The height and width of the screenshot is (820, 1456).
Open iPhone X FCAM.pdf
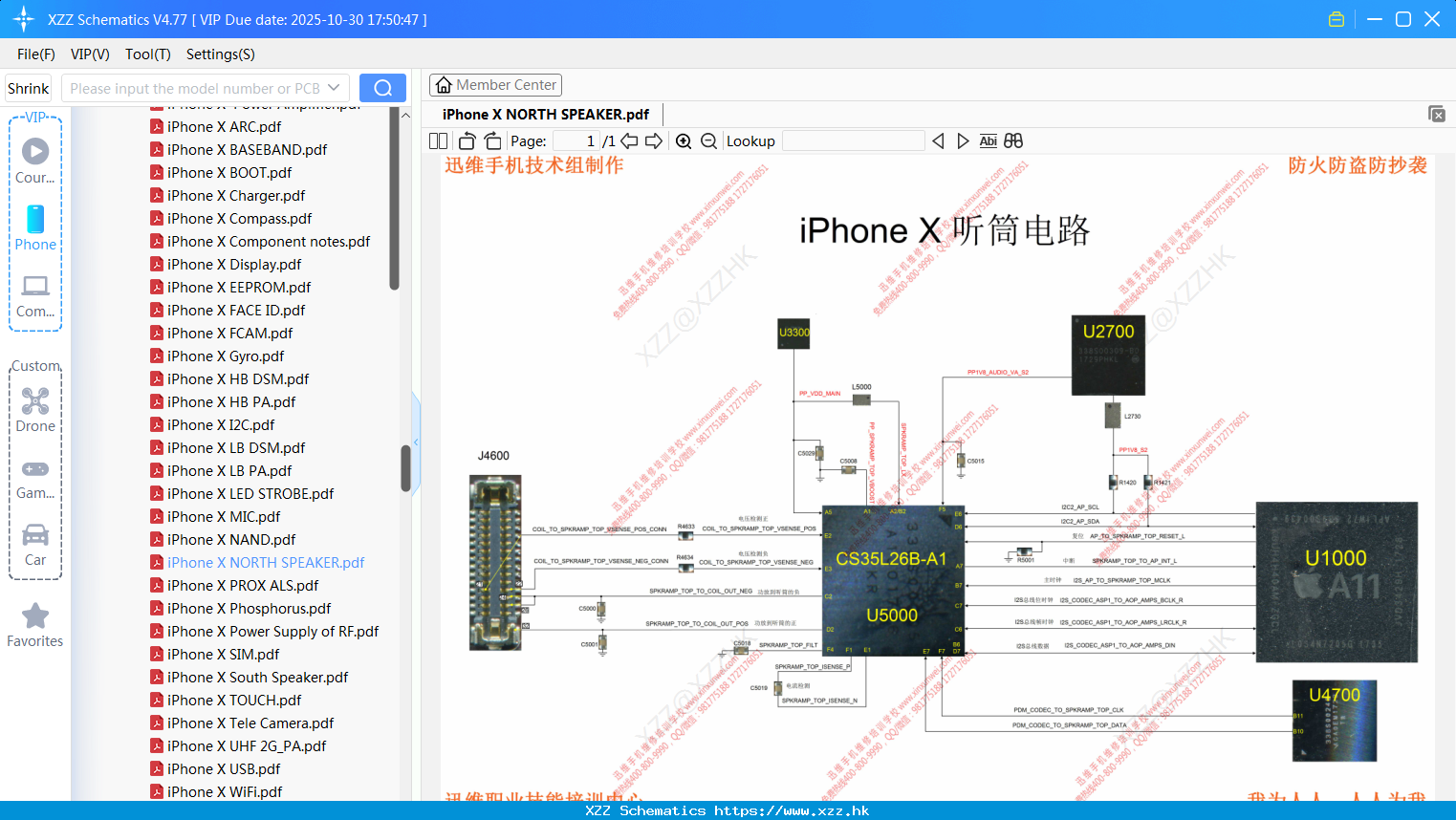click(x=229, y=333)
